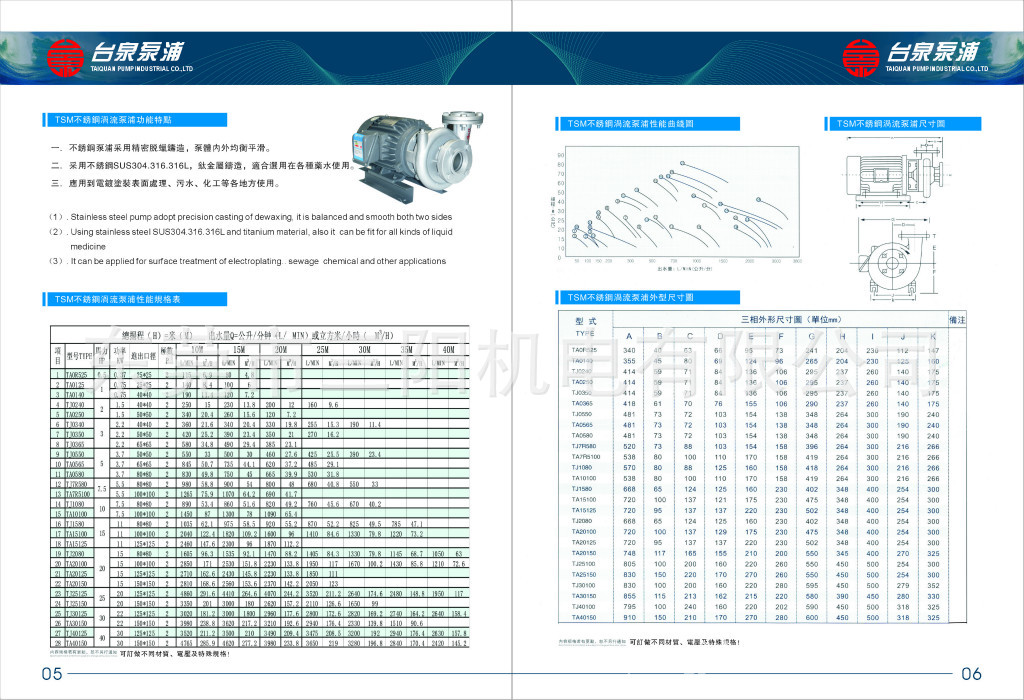1024x700 pixels.
Task: Click row 13 TA7R5100 in performance table
Action: click(x=260, y=494)
